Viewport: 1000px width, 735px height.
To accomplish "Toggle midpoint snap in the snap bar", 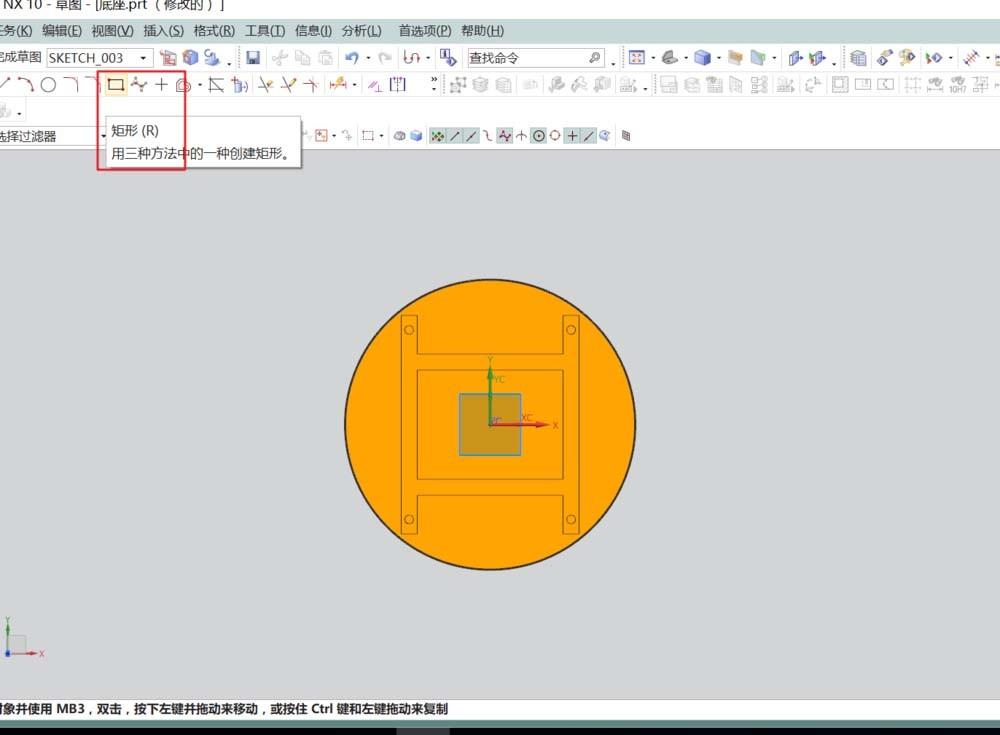I will click(472, 135).
